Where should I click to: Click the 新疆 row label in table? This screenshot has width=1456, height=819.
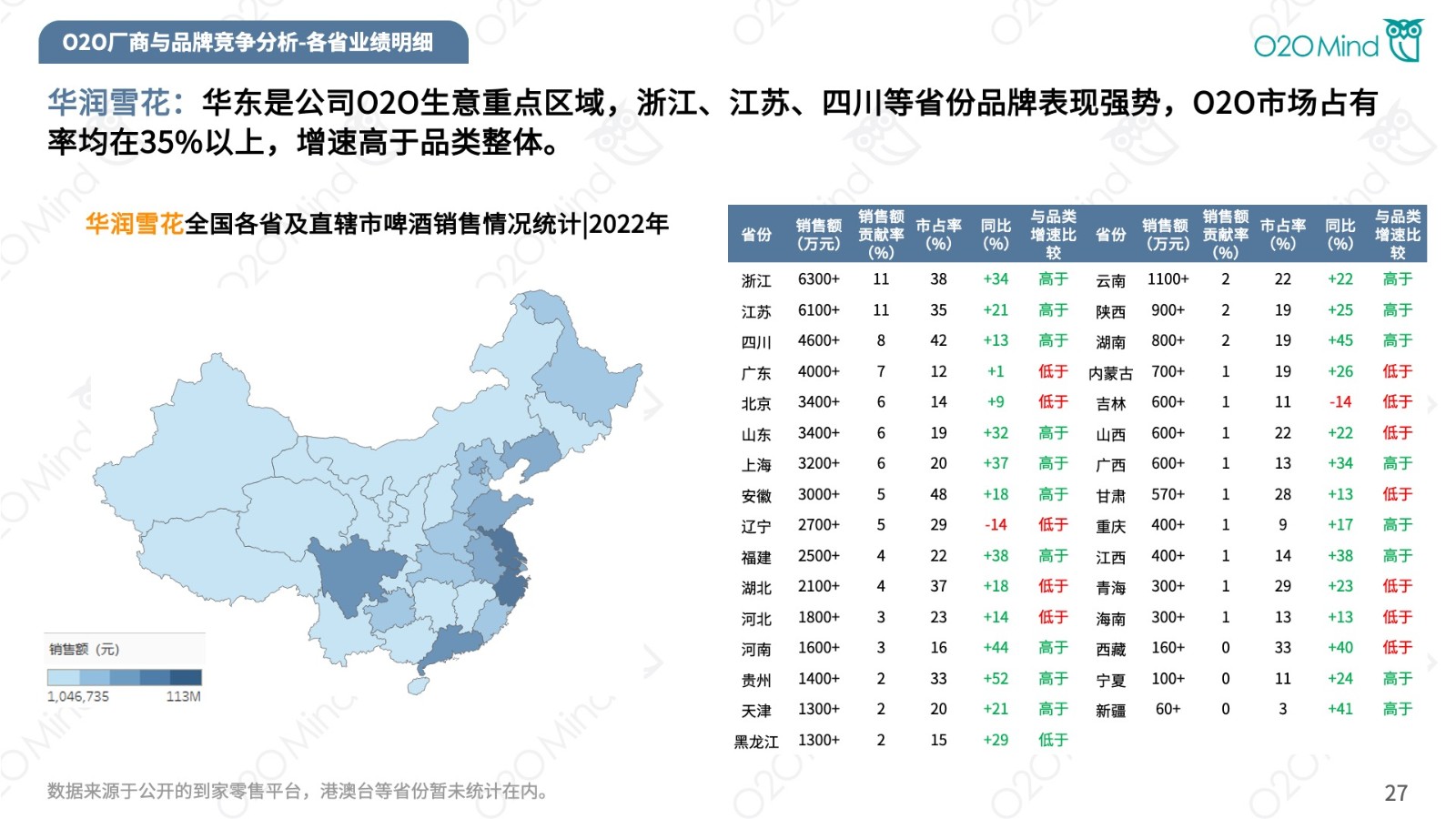1110,710
